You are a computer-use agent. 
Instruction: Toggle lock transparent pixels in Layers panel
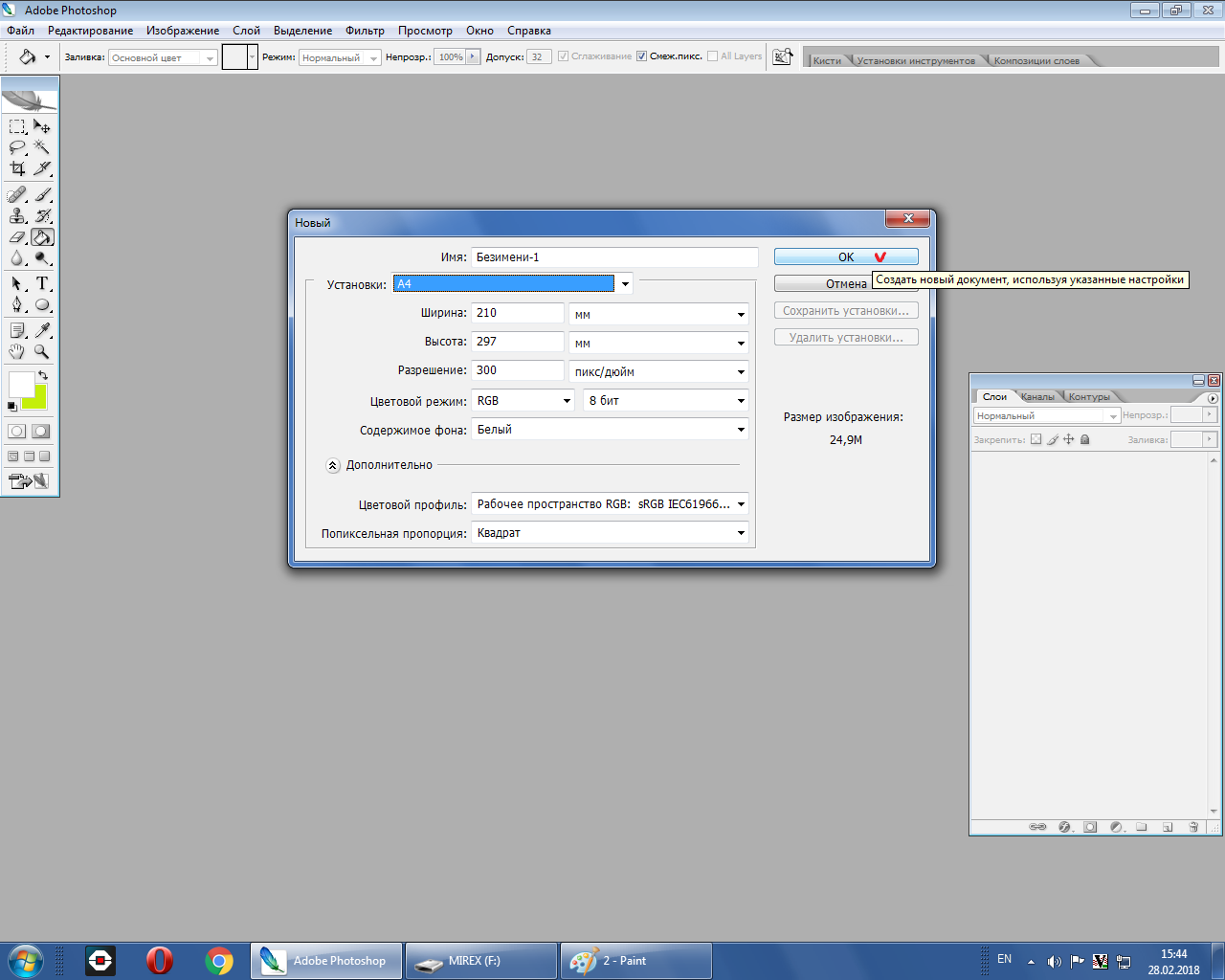[x=1036, y=439]
